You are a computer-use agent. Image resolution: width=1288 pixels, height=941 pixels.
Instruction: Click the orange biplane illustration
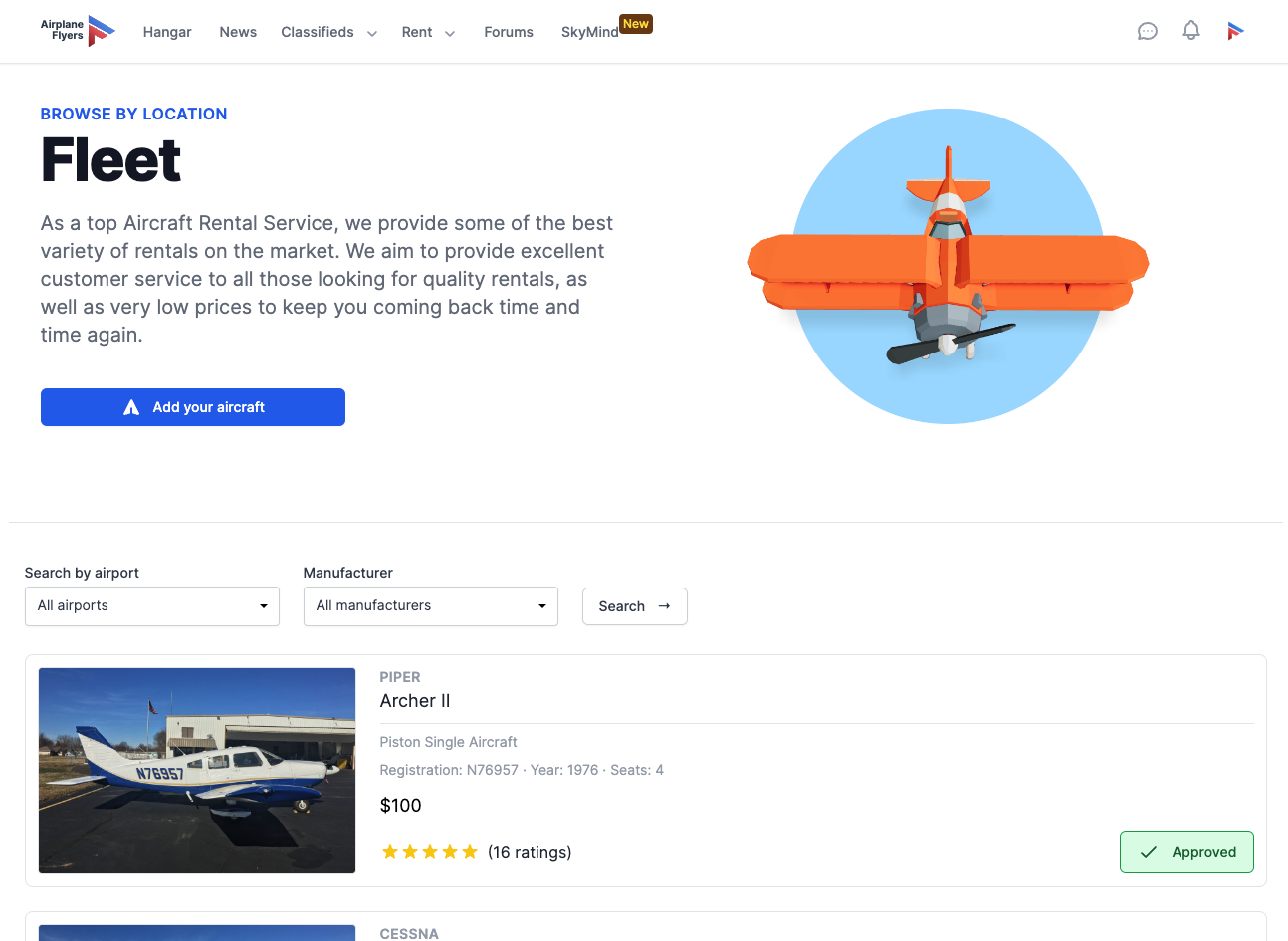click(948, 266)
